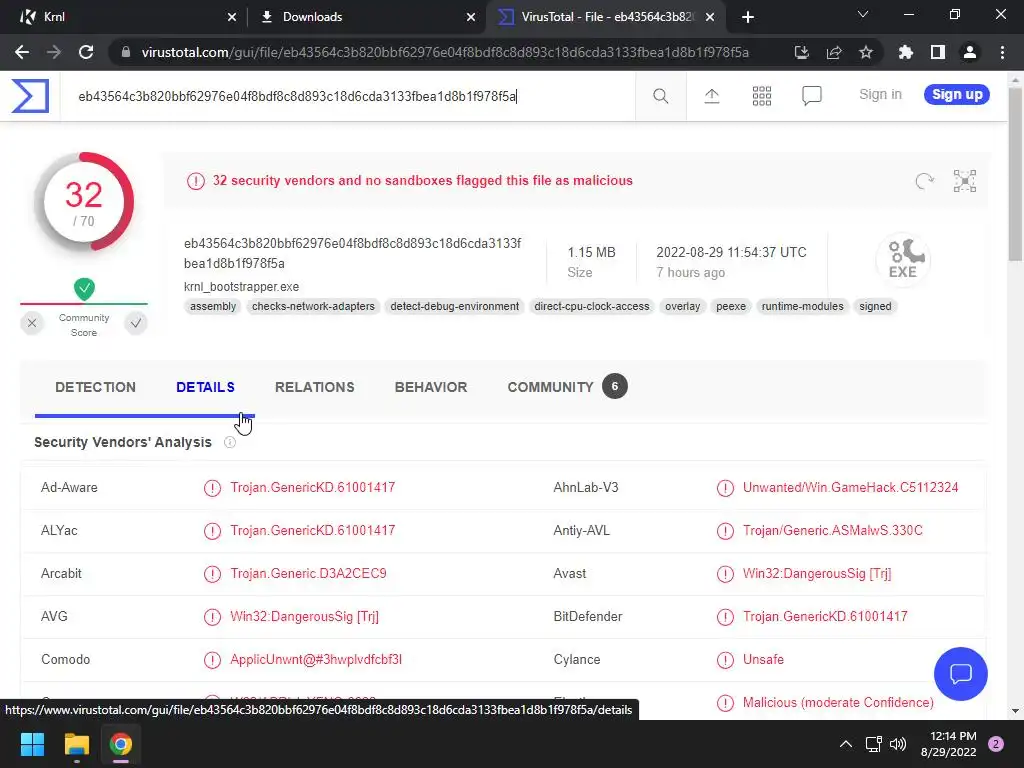Viewport: 1024px width, 768px height.
Task: Vote positive with community check button
Action: 136,323
